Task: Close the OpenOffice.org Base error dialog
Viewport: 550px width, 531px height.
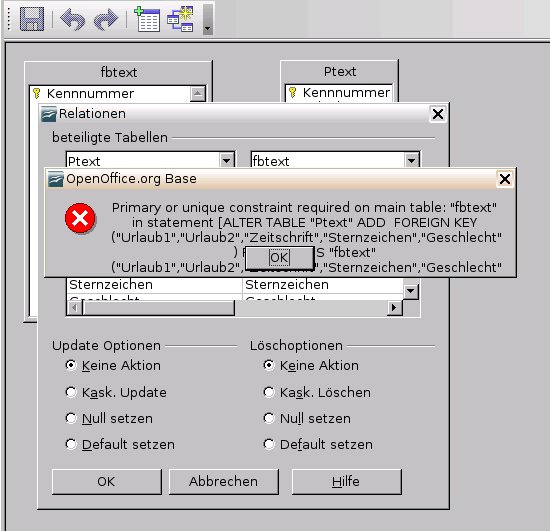Action: tap(505, 179)
